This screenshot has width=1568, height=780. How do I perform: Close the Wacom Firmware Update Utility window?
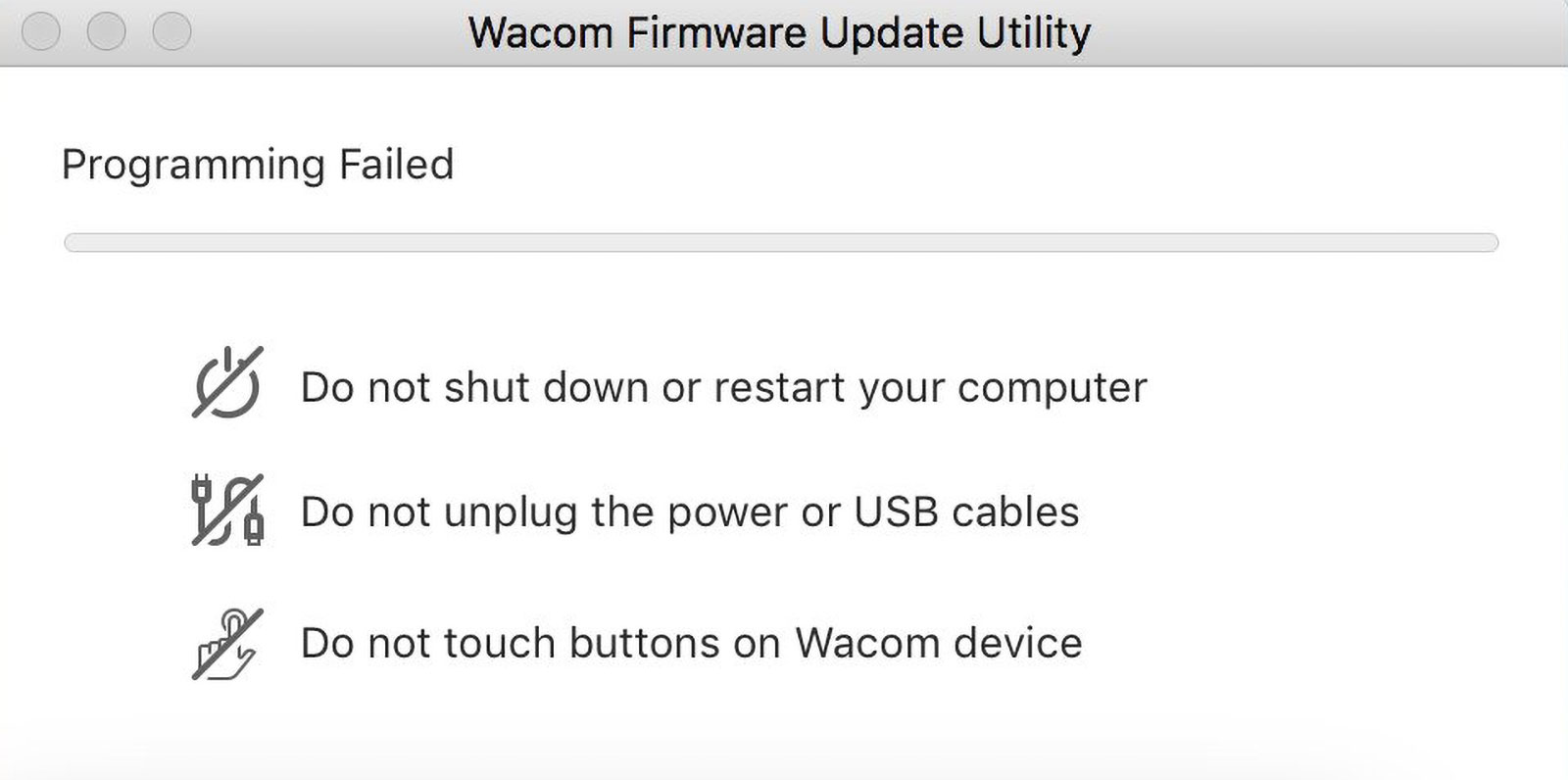pyautogui.click(x=41, y=31)
